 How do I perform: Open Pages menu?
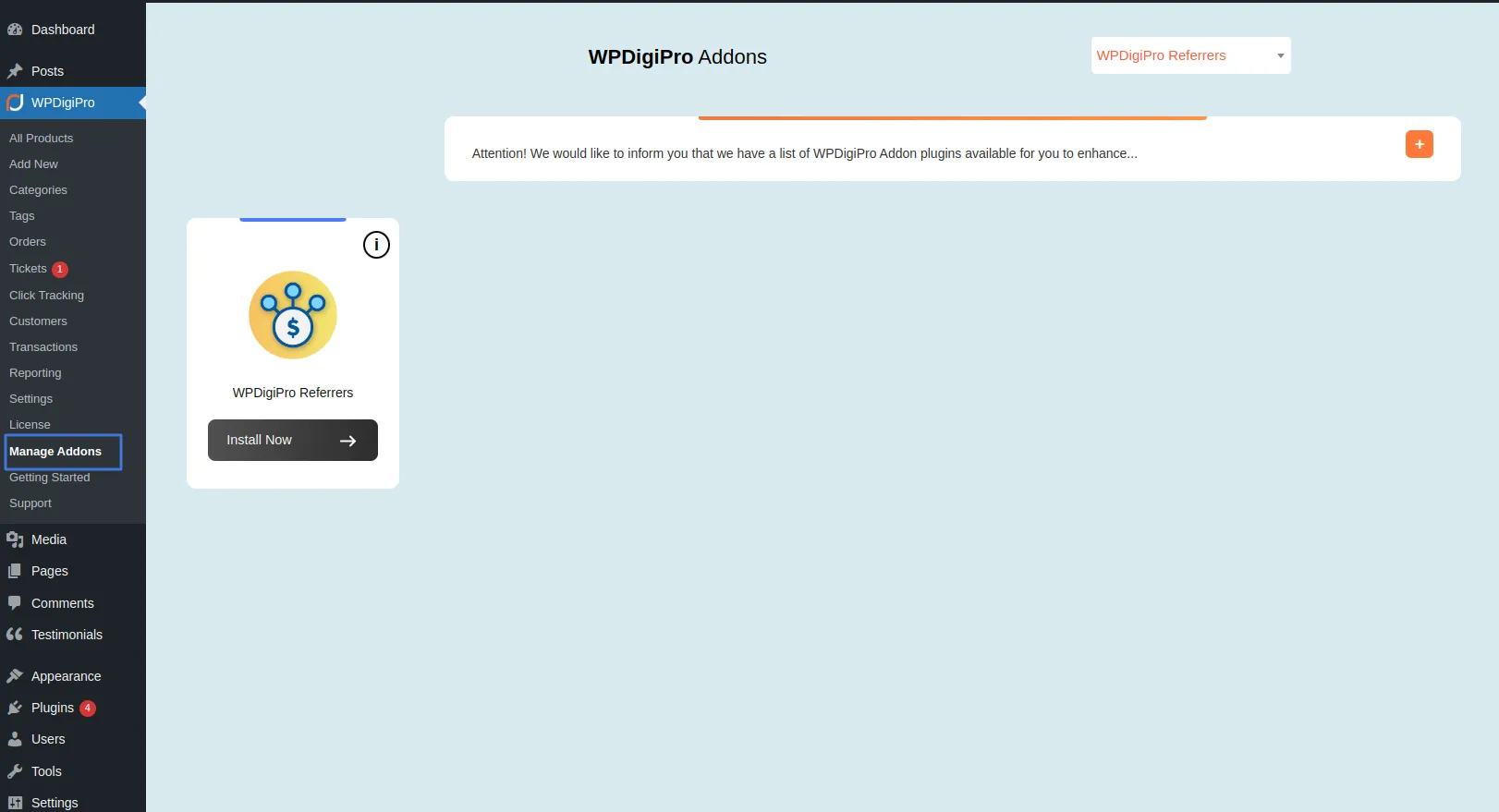[50, 571]
